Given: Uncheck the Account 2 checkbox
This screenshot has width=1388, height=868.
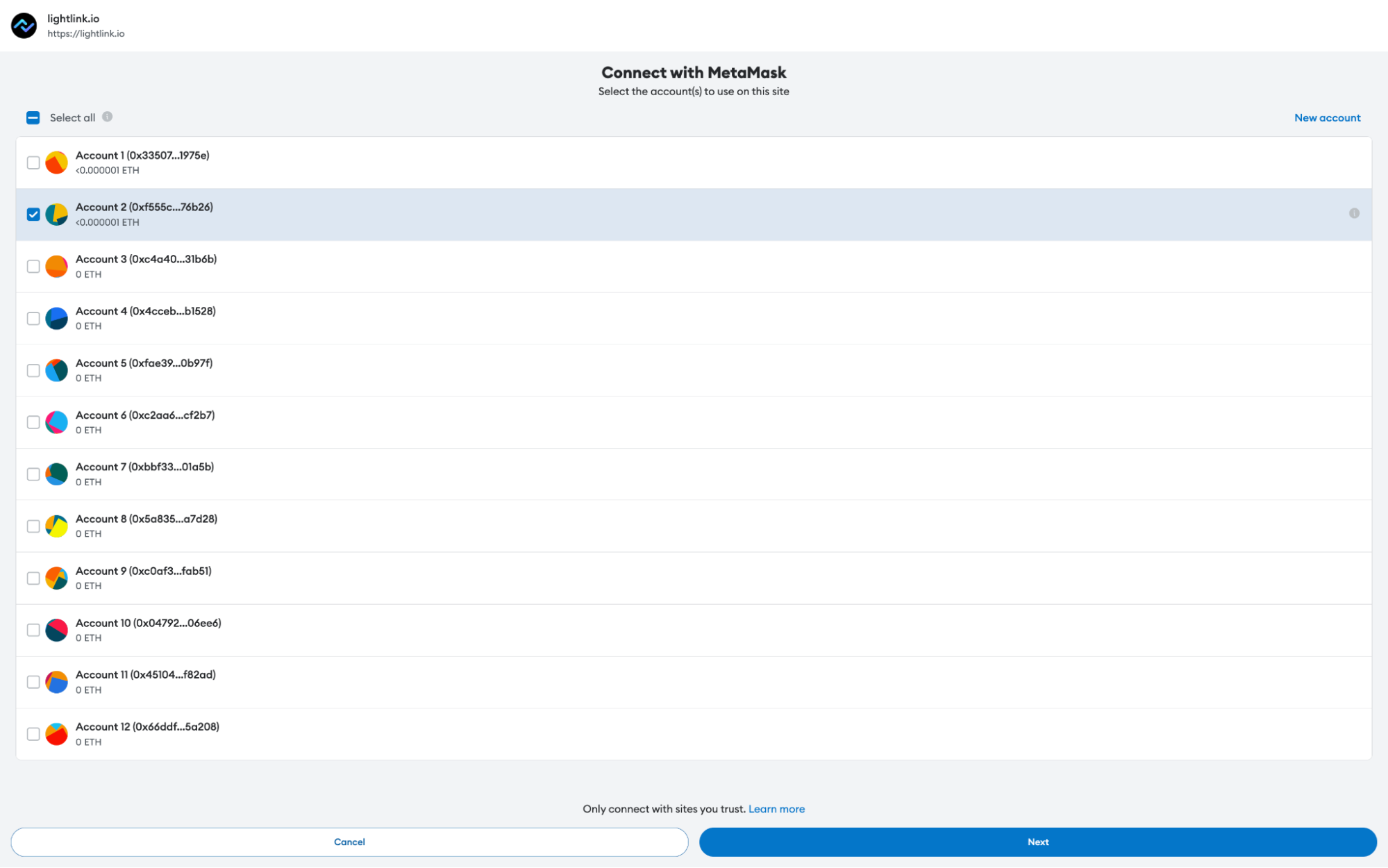Looking at the screenshot, I should pos(33,215).
